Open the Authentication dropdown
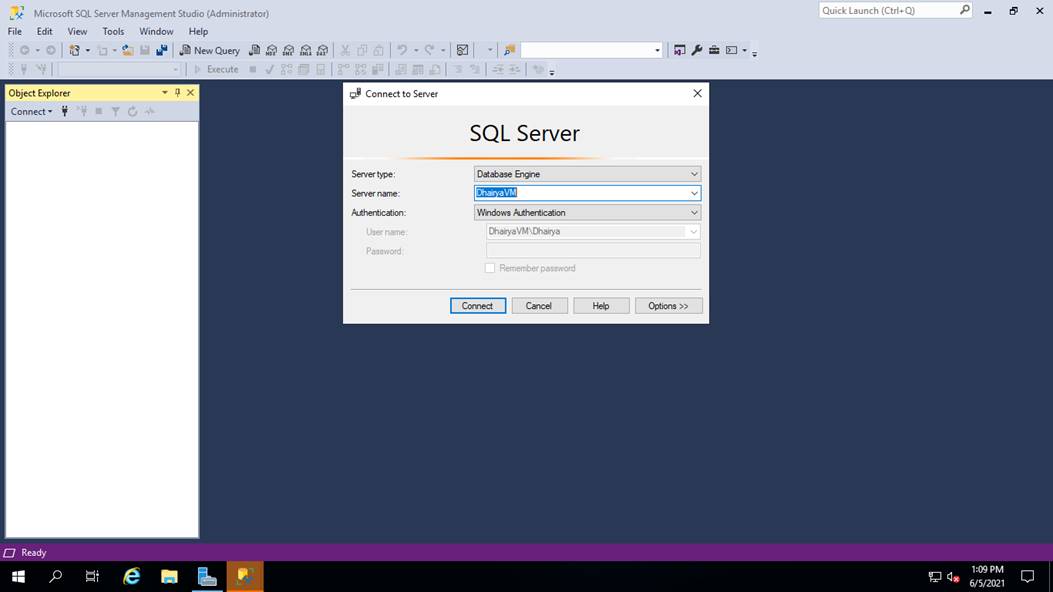 [694, 212]
